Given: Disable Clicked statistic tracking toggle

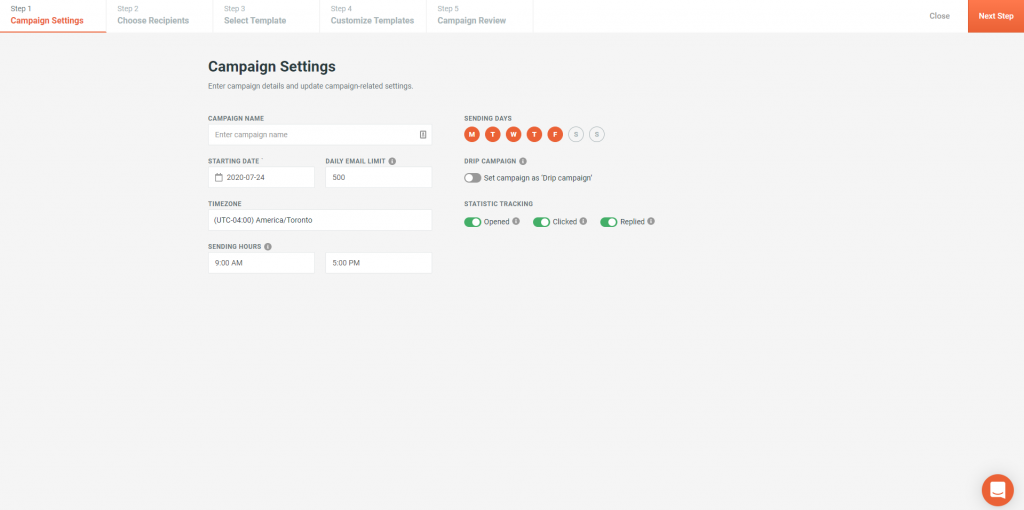Looking at the screenshot, I should point(541,222).
